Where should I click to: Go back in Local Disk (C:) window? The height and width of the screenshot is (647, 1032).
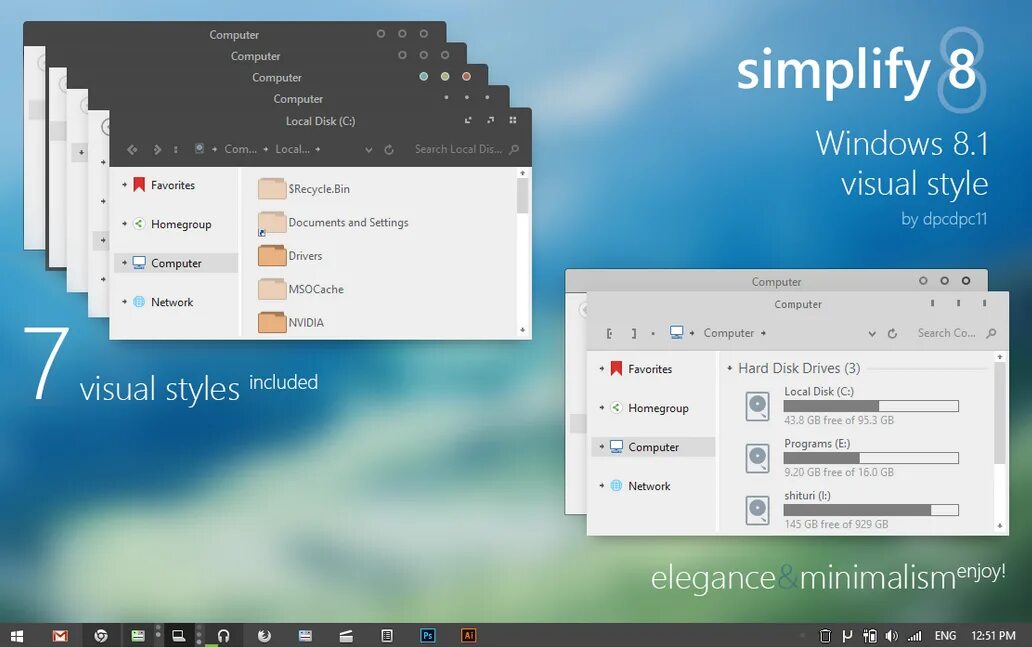[x=132, y=149]
